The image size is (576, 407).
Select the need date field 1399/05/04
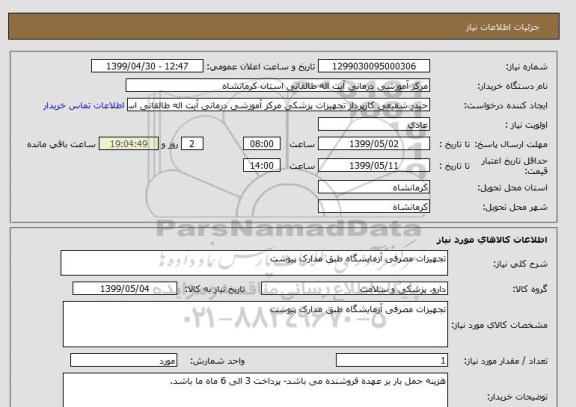point(125,289)
